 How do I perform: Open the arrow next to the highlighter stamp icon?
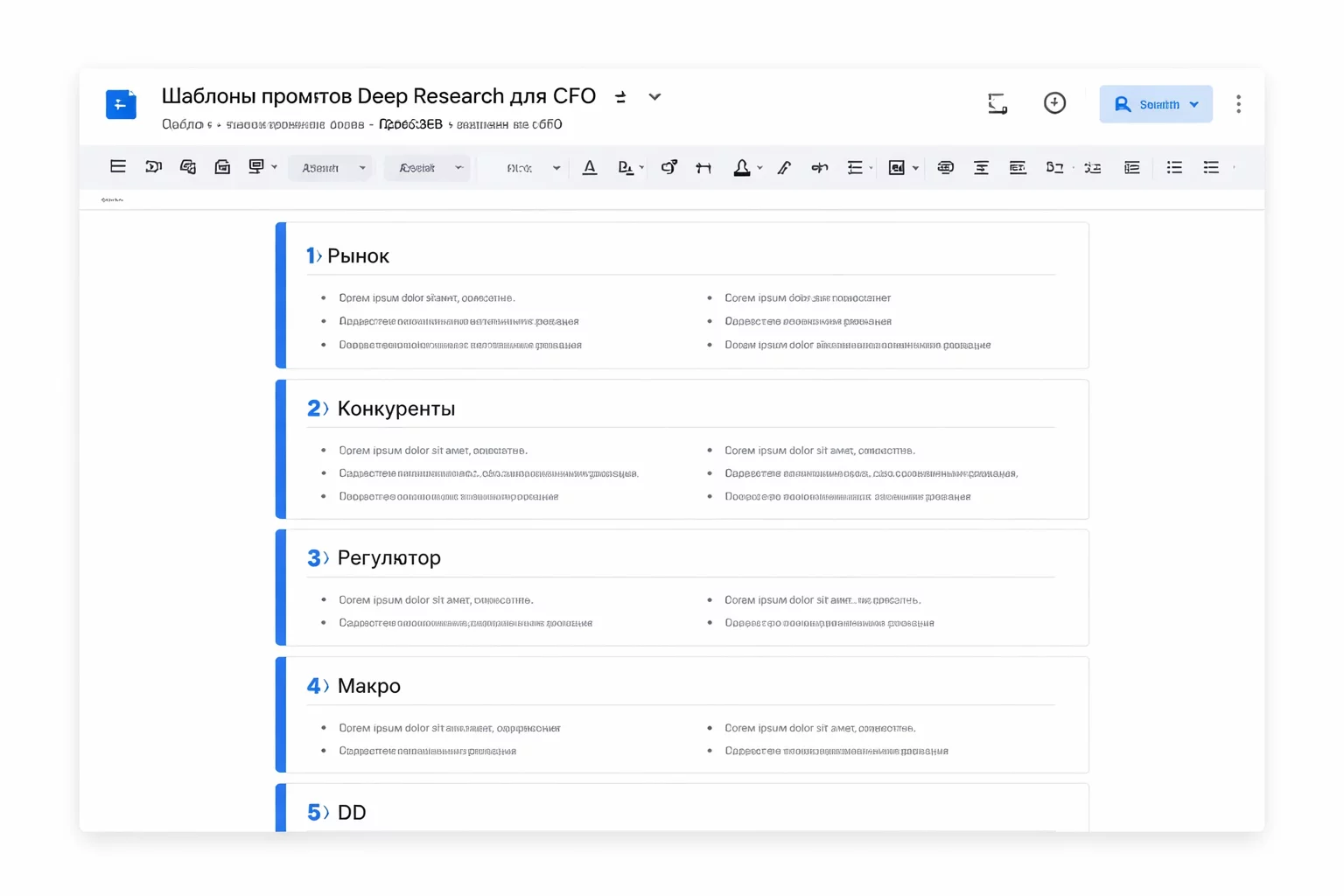(759, 168)
